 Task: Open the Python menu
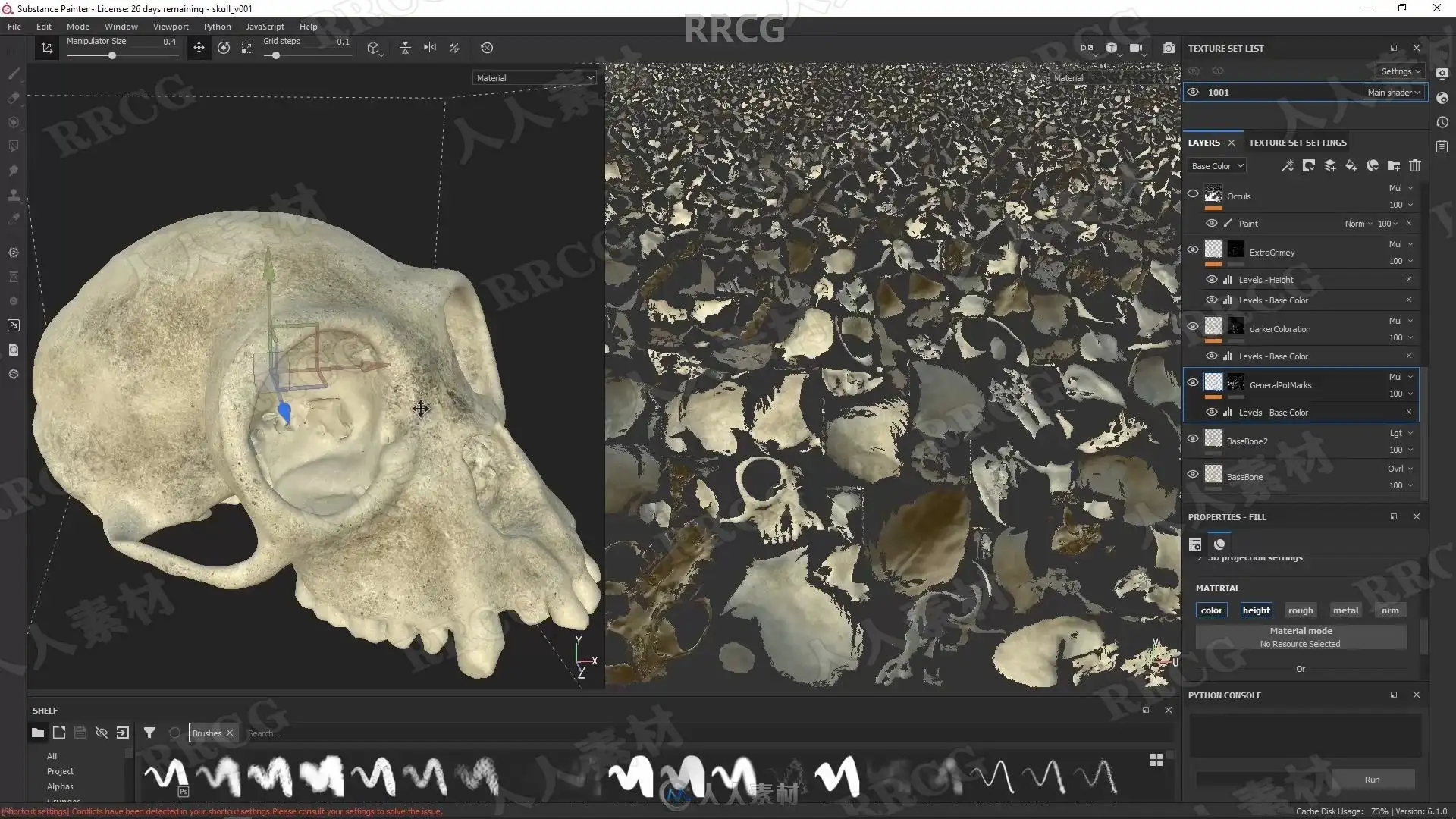click(x=217, y=27)
